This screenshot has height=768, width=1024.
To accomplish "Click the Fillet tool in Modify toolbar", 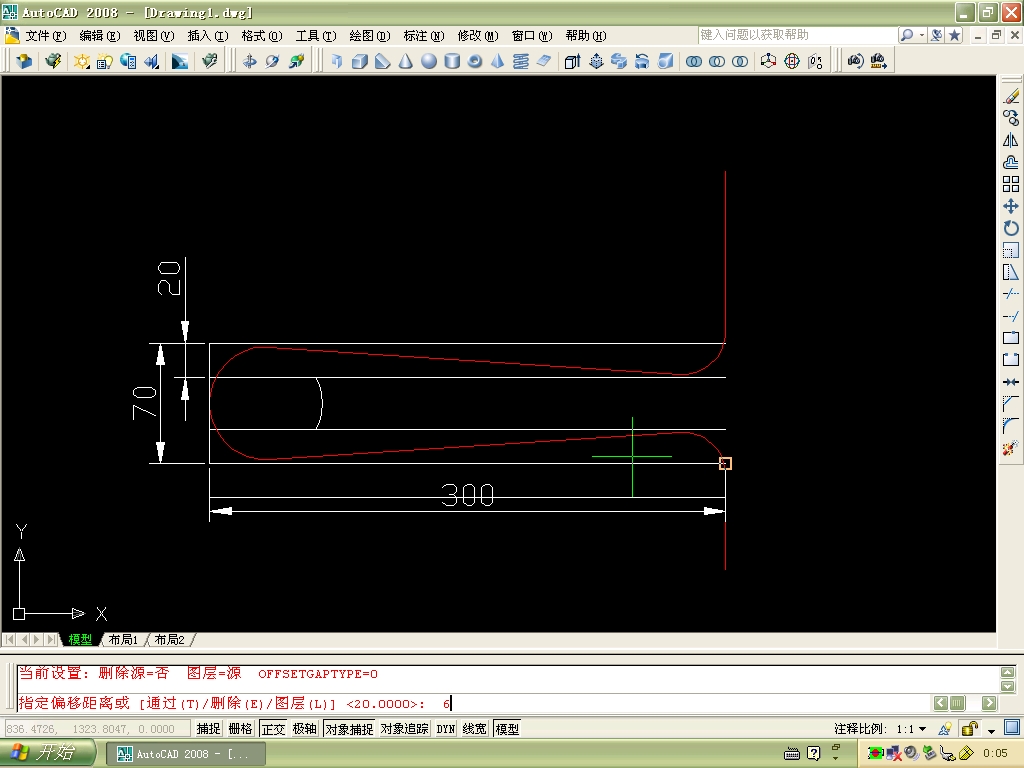I will [x=1011, y=426].
